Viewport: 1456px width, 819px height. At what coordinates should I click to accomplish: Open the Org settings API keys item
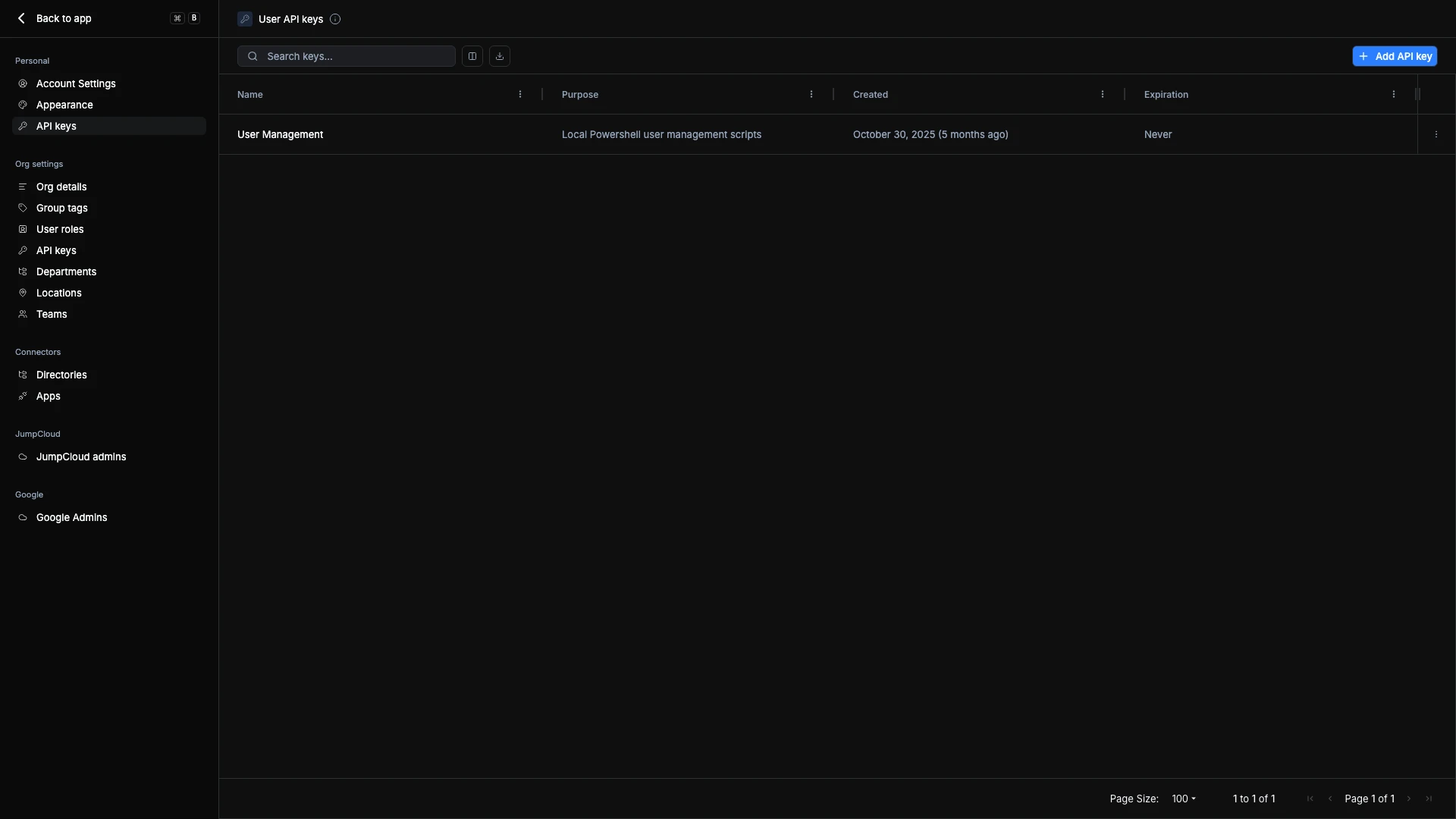(x=56, y=250)
